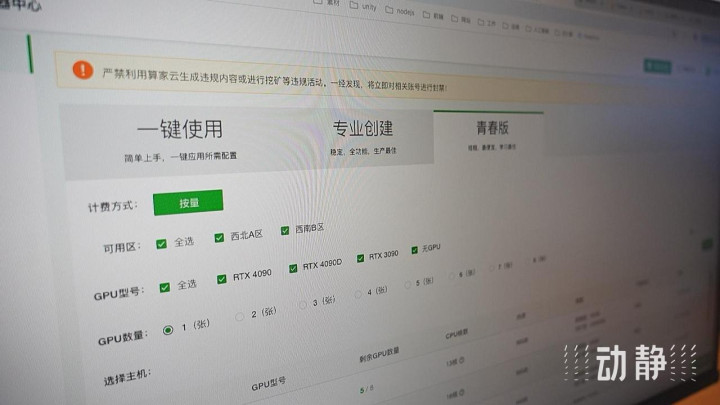The height and width of the screenshot is (405, 720).
Task: Toggle the RTX 4090 checkbox
Action: [x=222, y=279]
